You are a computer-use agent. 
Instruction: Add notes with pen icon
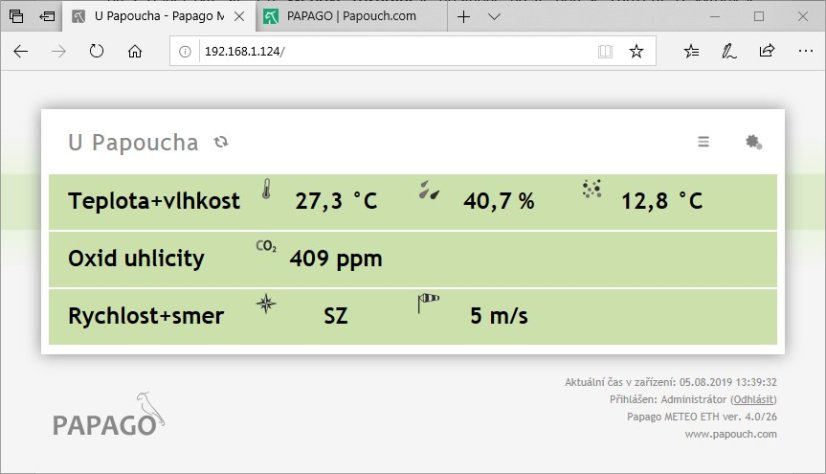point(729,51)
